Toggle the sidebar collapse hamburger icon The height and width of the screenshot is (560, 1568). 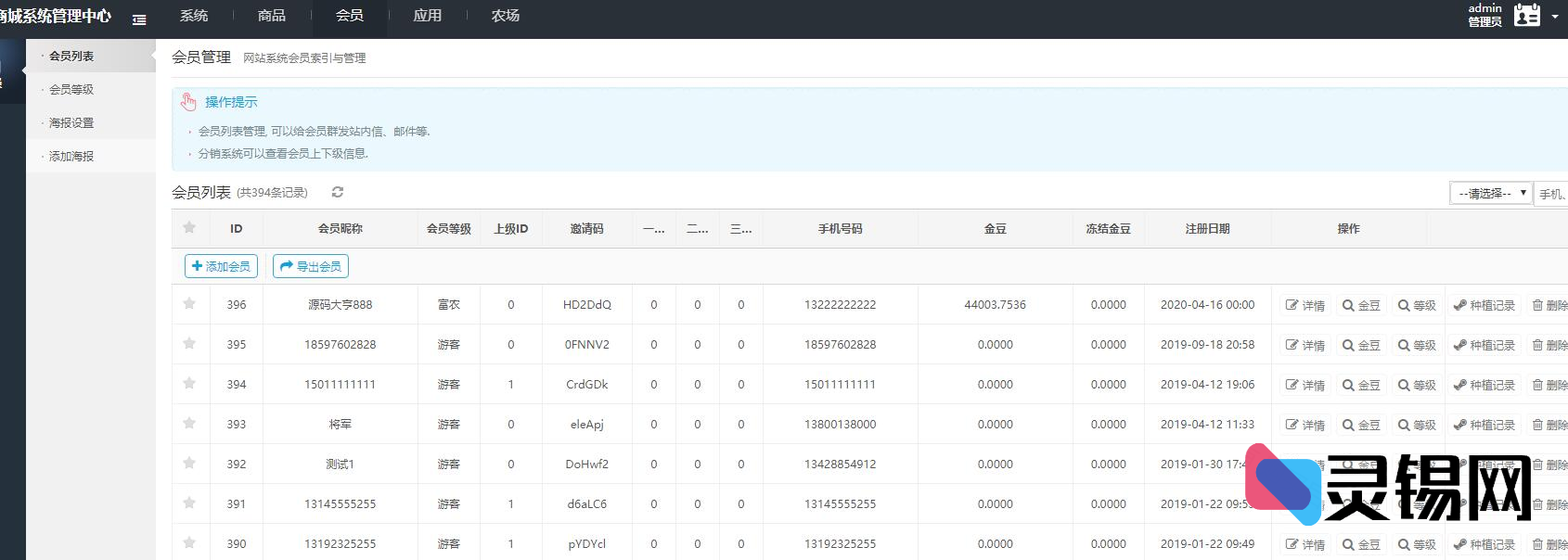point(139,19)
